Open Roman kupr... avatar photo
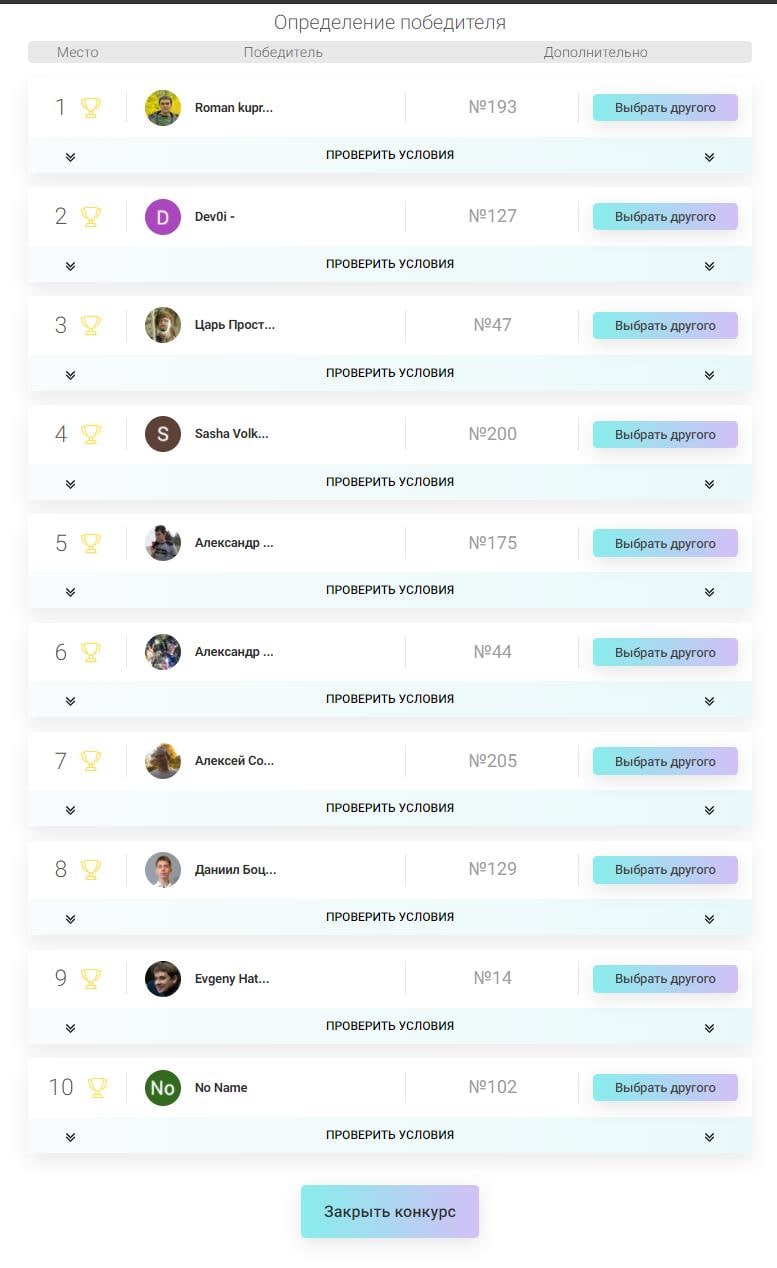 point(163,108)
